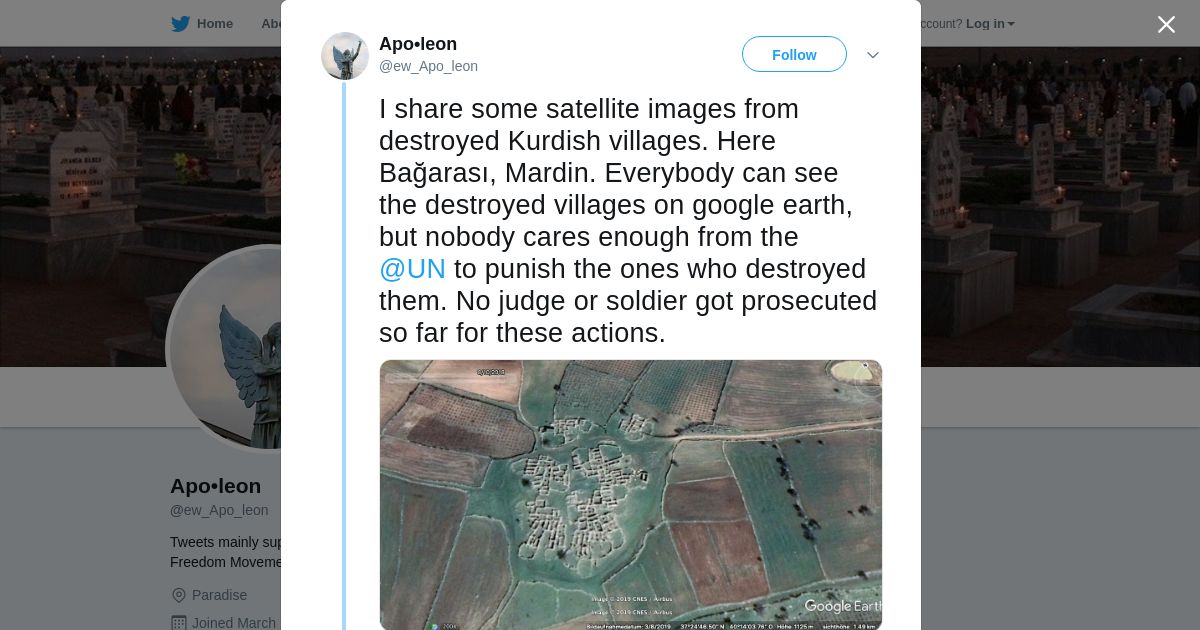Viewport: 1200px width, 630px height.
Task: Click the Twitter bird logo
Action: [180, 24]
